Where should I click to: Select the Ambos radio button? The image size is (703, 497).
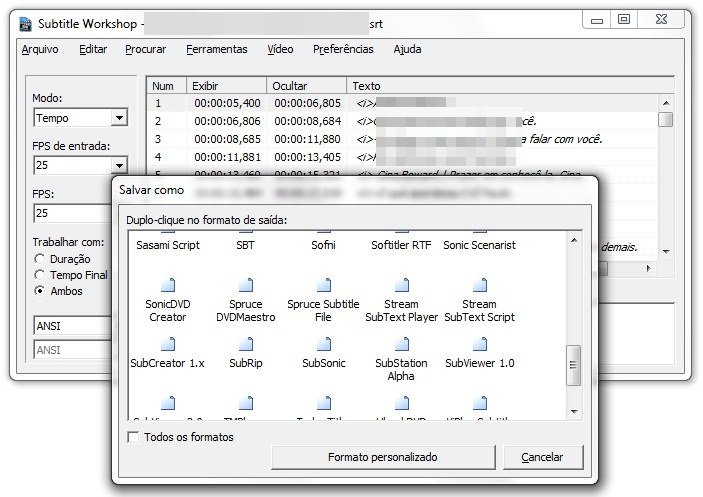coord(39,291)
